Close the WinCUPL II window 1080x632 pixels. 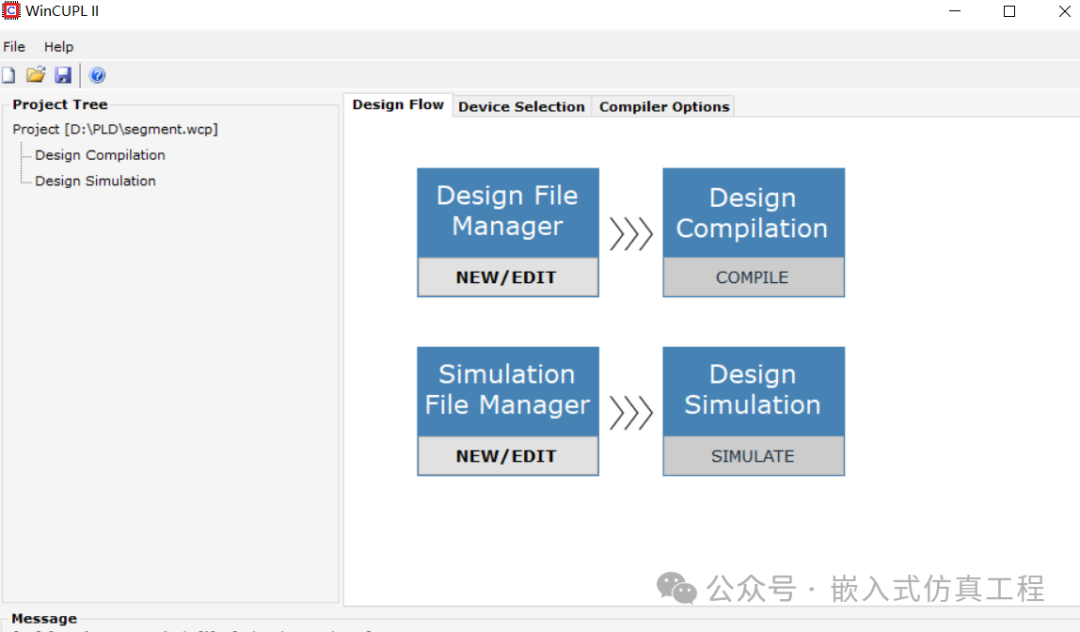[1064, 11]
